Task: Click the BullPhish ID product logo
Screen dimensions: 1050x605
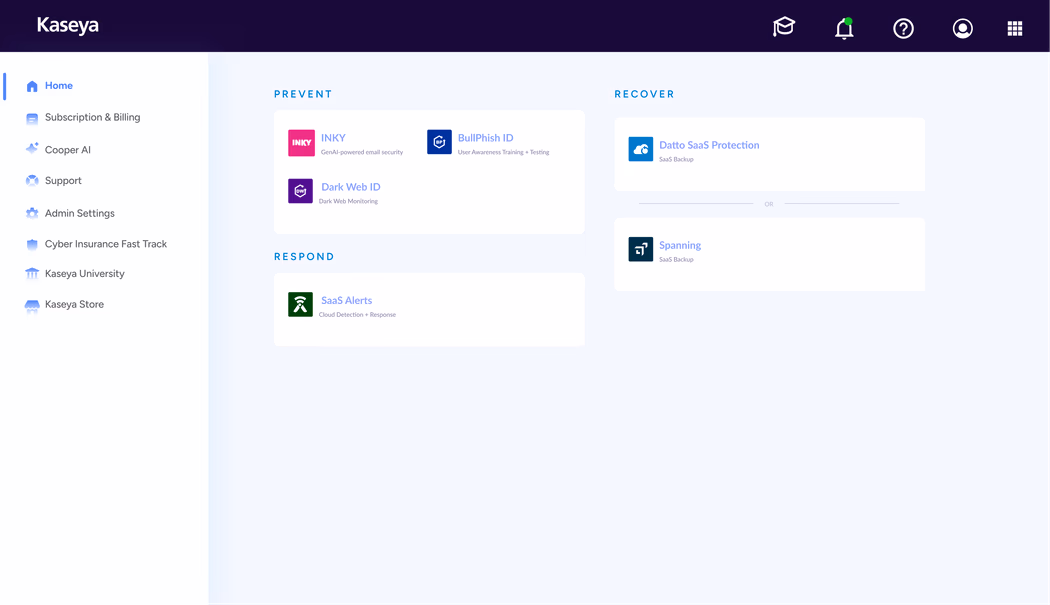Action: point(439,142)
